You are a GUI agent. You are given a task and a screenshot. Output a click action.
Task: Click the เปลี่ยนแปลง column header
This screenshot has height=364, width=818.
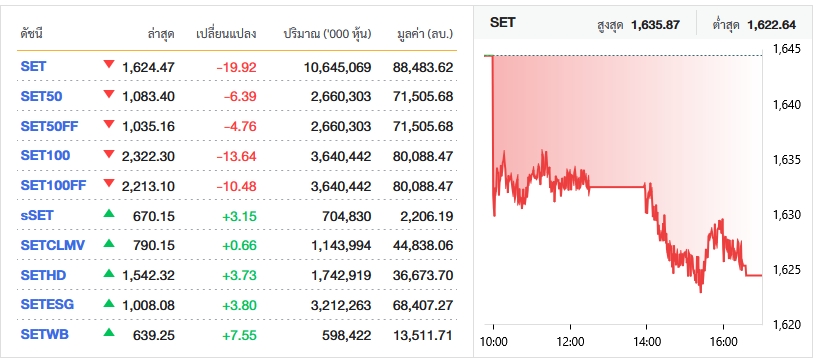point(226,34)
